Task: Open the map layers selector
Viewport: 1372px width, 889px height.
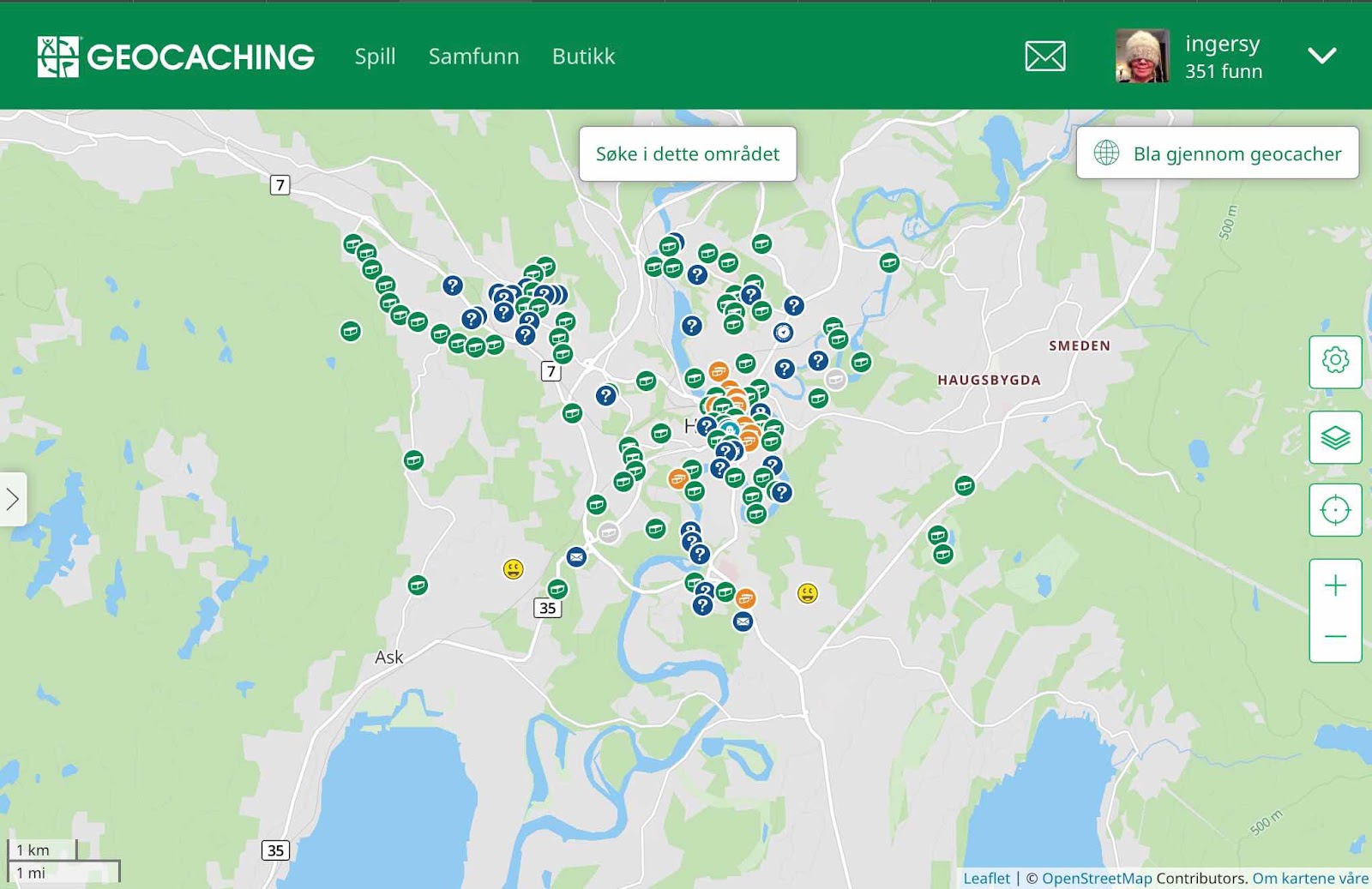Action: pyautogui.click(x=1335, y=437)
